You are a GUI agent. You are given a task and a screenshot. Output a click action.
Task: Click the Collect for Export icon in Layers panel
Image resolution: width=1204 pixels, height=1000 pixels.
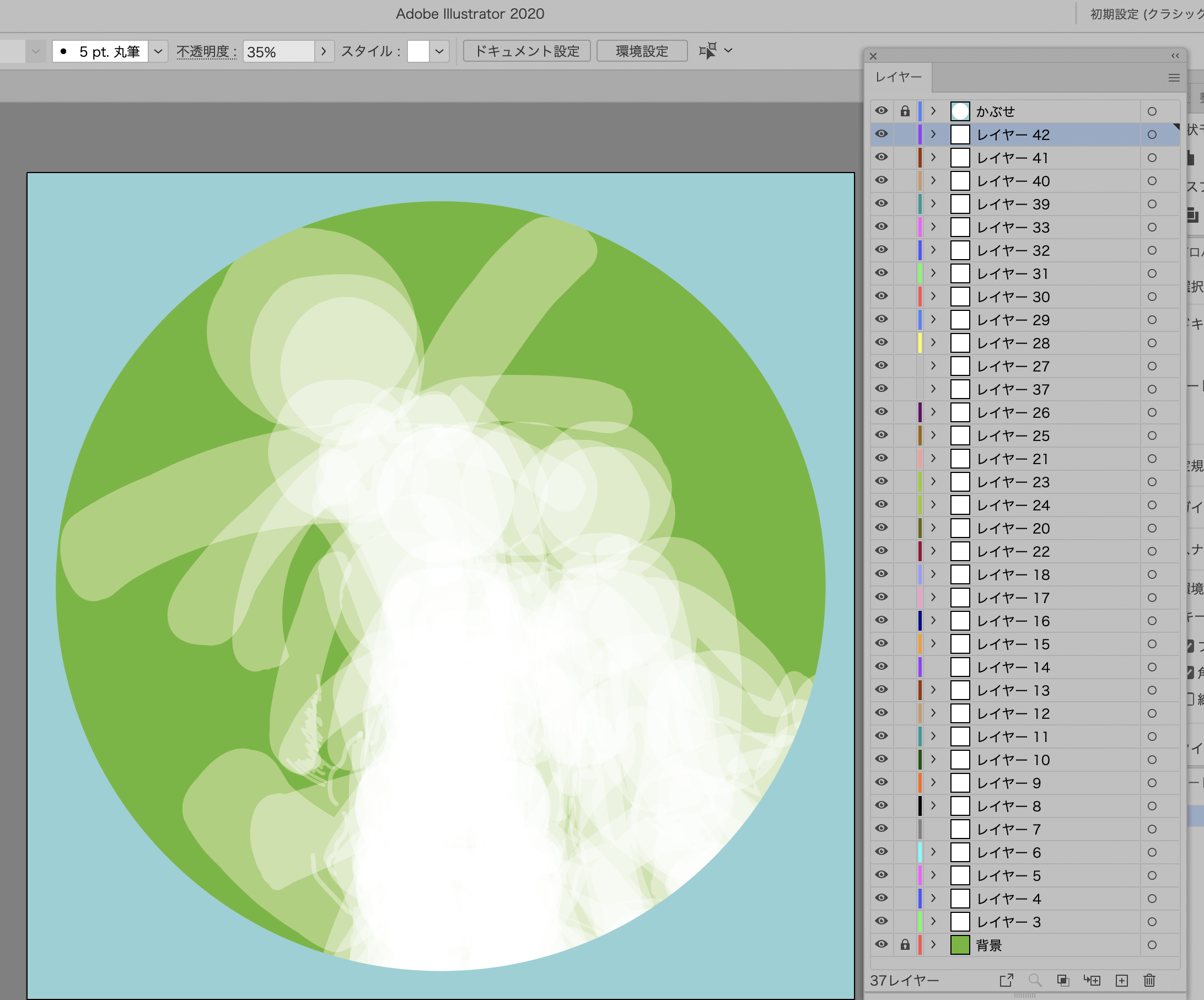tap(1006, 980)
